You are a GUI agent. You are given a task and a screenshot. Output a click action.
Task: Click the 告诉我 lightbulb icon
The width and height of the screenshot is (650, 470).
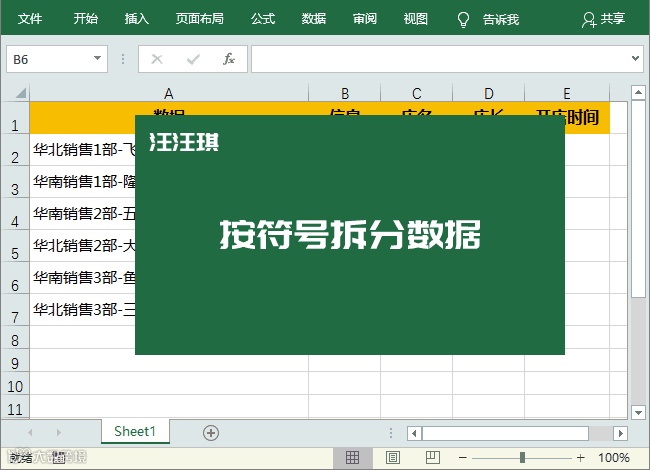click(463, 19)
